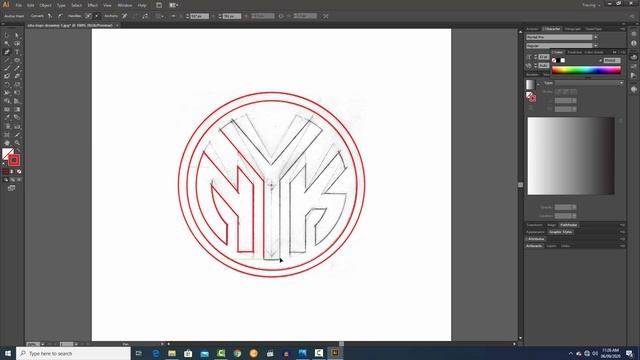The width and height of the screenshot is (640, 360).
Task: Switch to the Character panel tab
Action: (552, 29)
